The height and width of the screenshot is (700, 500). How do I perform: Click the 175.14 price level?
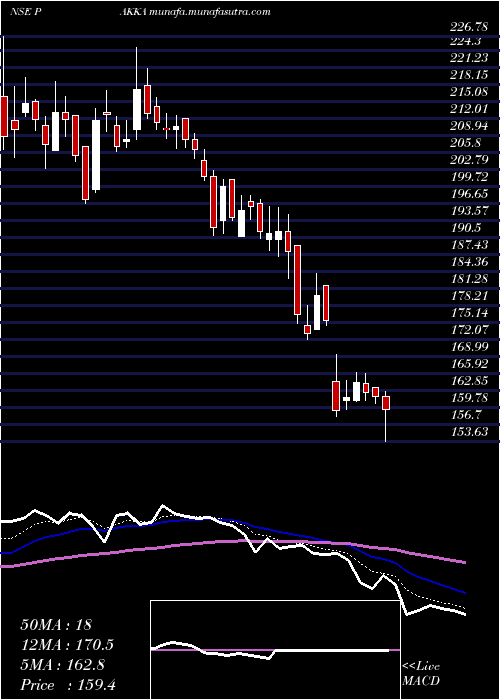coord(468,312)
